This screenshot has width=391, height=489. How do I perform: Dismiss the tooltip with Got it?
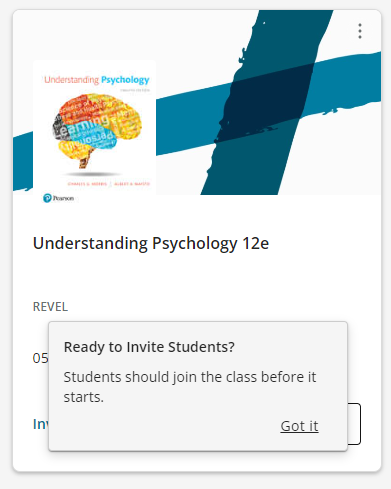299,426
